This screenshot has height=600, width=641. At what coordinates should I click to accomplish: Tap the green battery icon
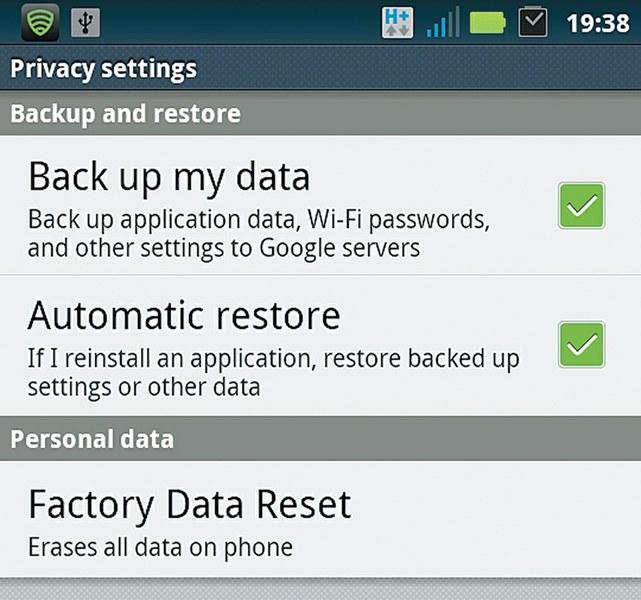click(x=488, y=22)
